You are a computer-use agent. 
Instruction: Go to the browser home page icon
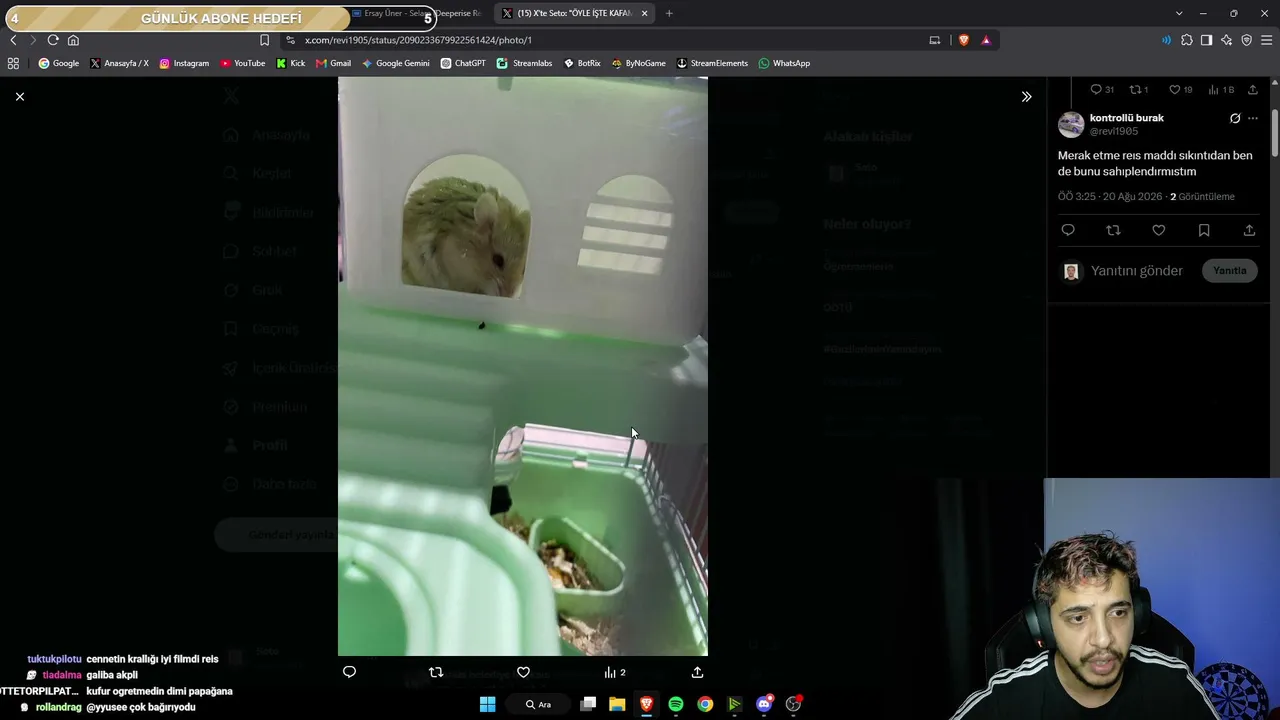coord(73,40)
